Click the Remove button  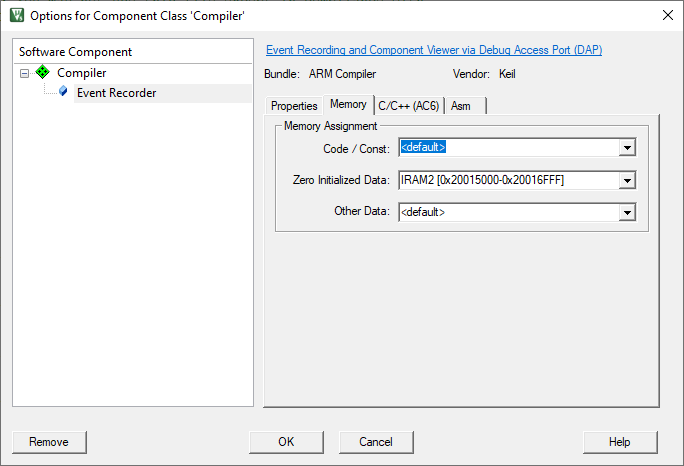click(x=49, y=442)
